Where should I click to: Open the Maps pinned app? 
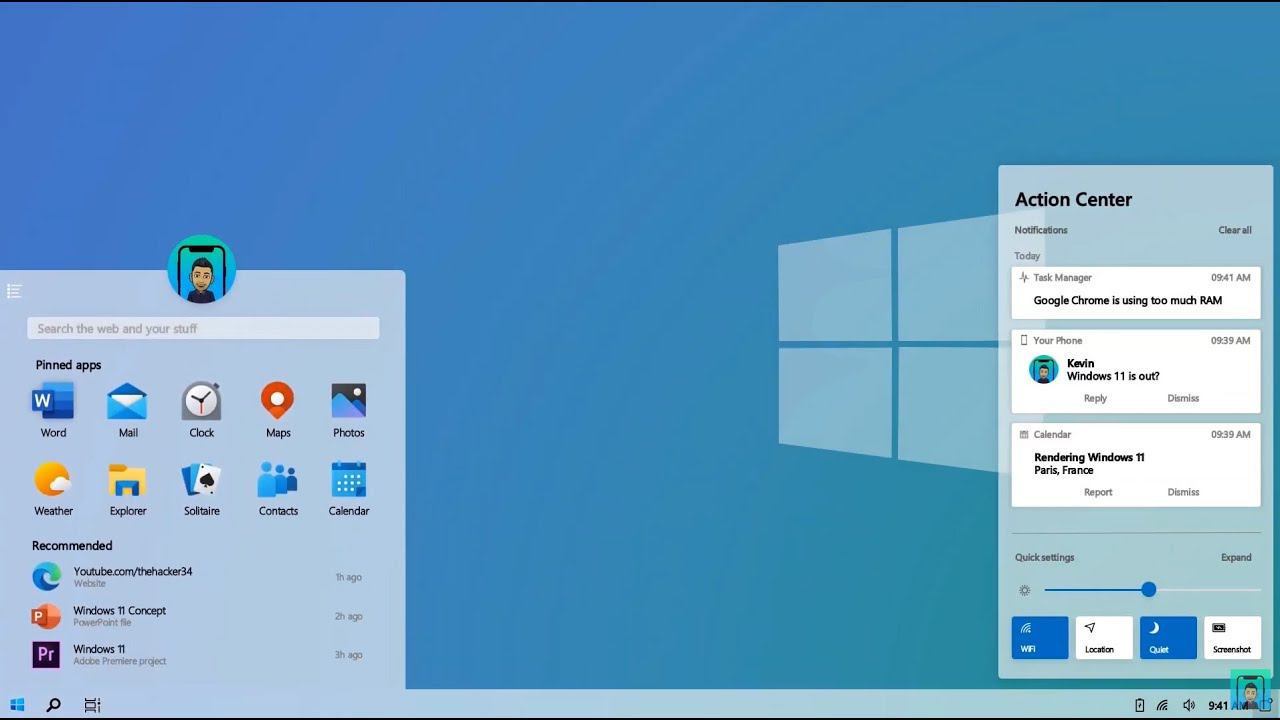pyautogui.click(x=277, y=401)
